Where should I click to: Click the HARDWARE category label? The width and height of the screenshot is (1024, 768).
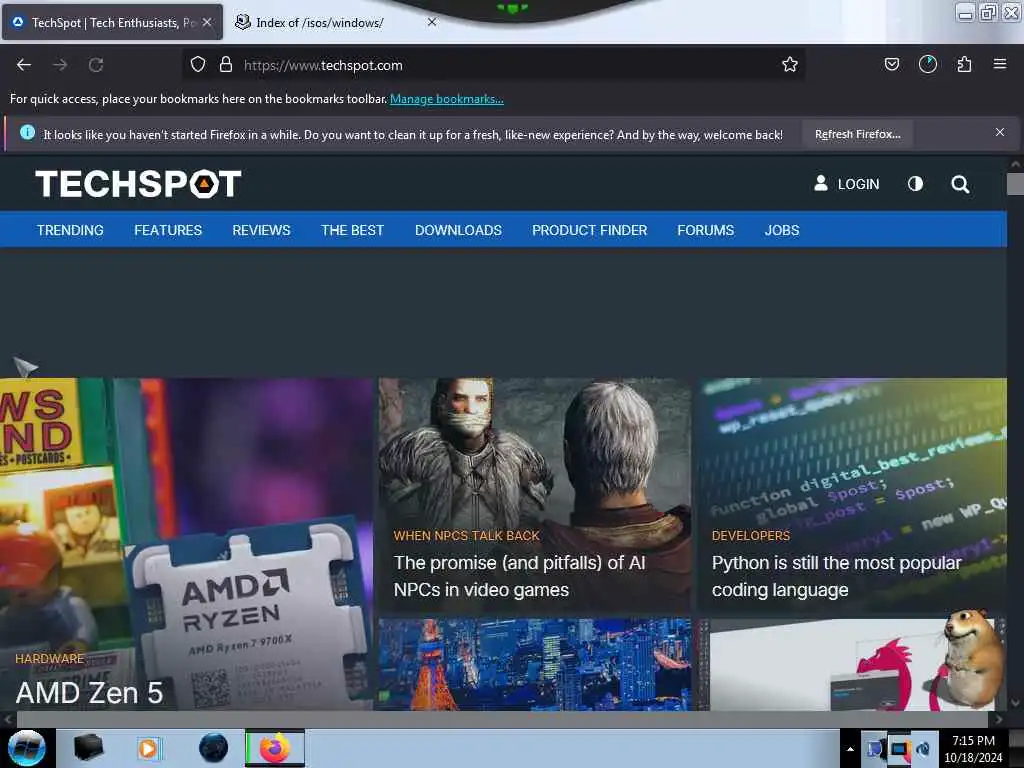tap(50, 659)
